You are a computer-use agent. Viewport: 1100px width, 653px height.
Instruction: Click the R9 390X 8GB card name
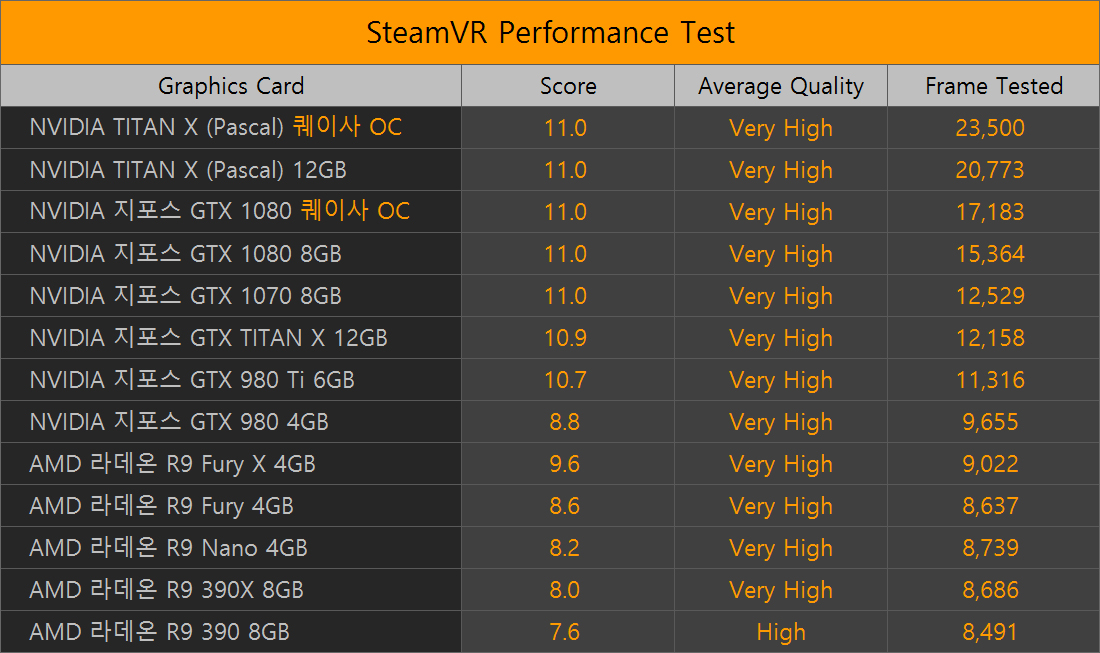[166, 590]
